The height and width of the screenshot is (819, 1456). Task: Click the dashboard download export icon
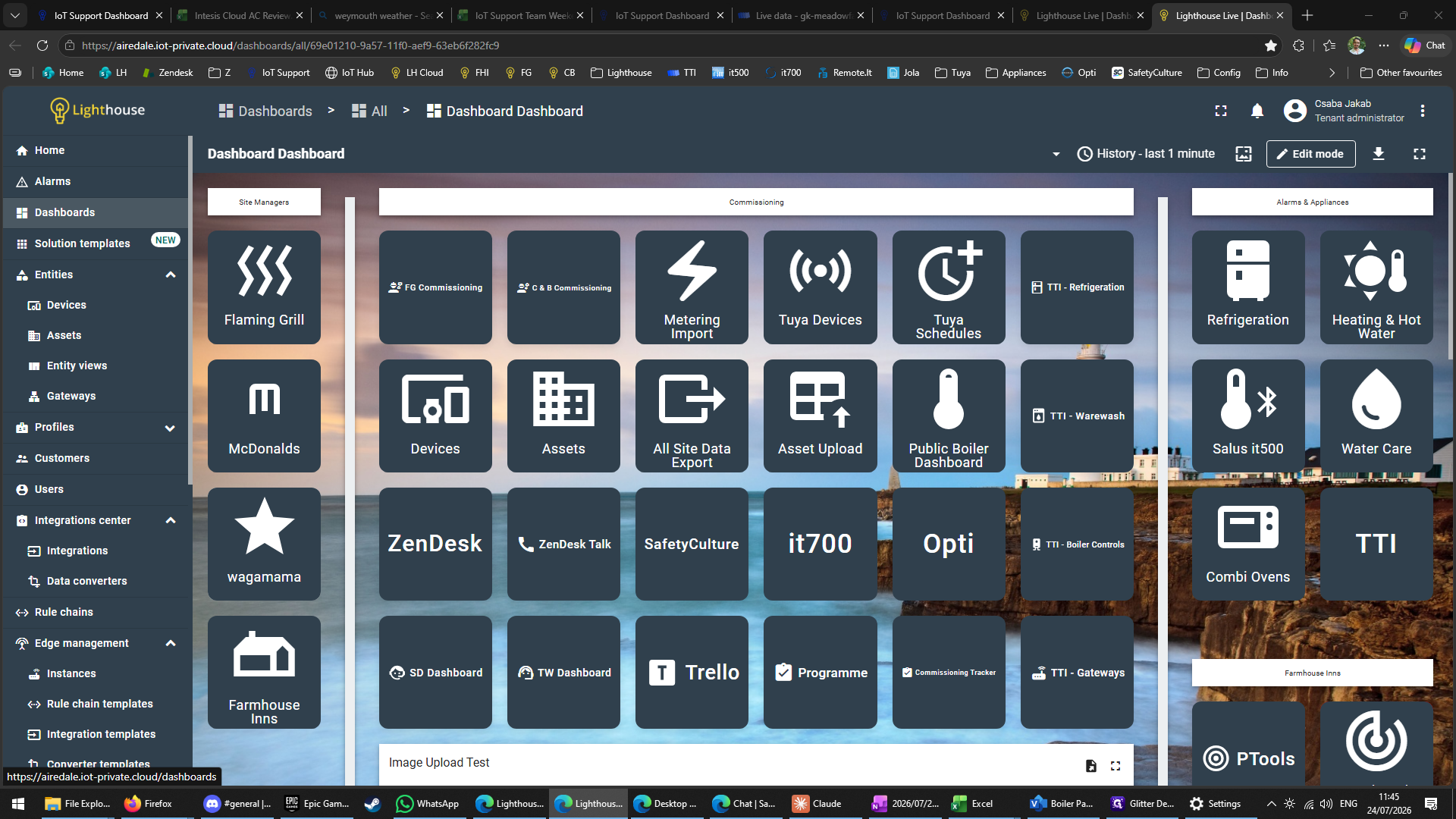(1379, 154)
